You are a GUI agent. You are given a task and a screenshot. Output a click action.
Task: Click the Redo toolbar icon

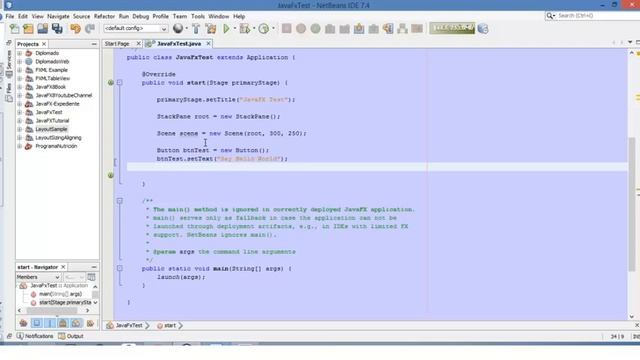90,29
